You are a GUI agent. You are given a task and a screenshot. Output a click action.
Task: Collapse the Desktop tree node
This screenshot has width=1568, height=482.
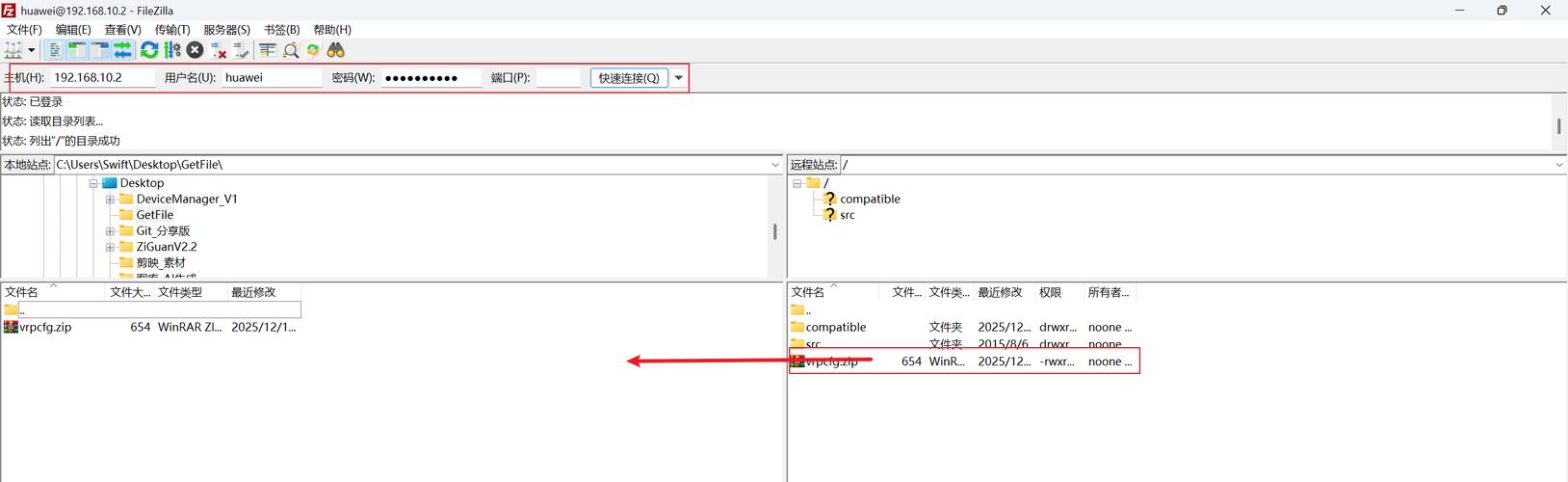click(x=93, y=183)
